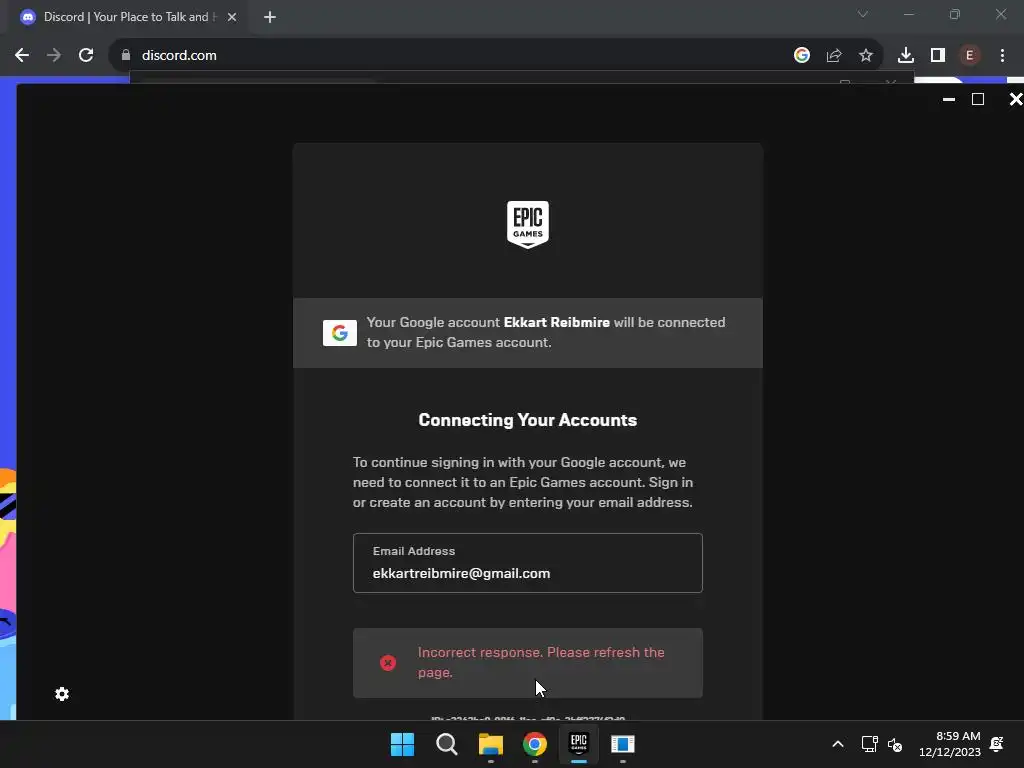Reload the Discord page
The image size is (1024, 768).
pos(86,55)
